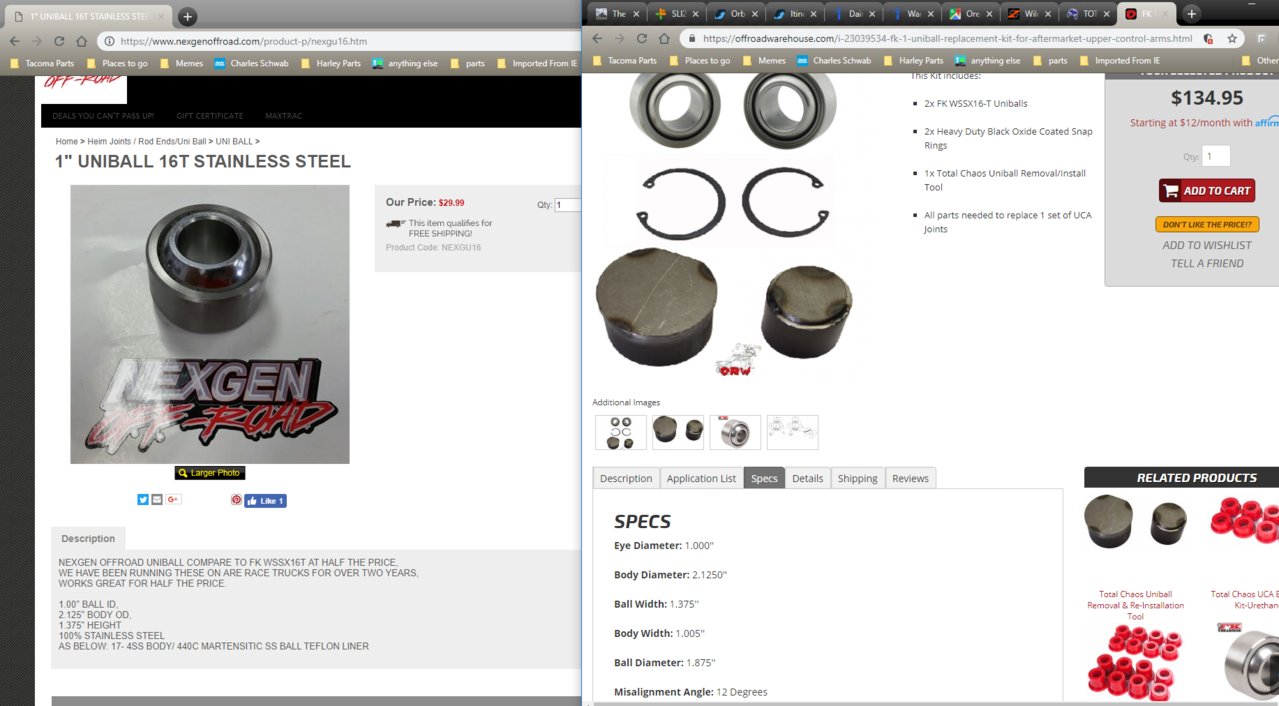Switch to the SLI tab in right browser
The height and width of the screenshot is (706, 1279).
point(675,14)
